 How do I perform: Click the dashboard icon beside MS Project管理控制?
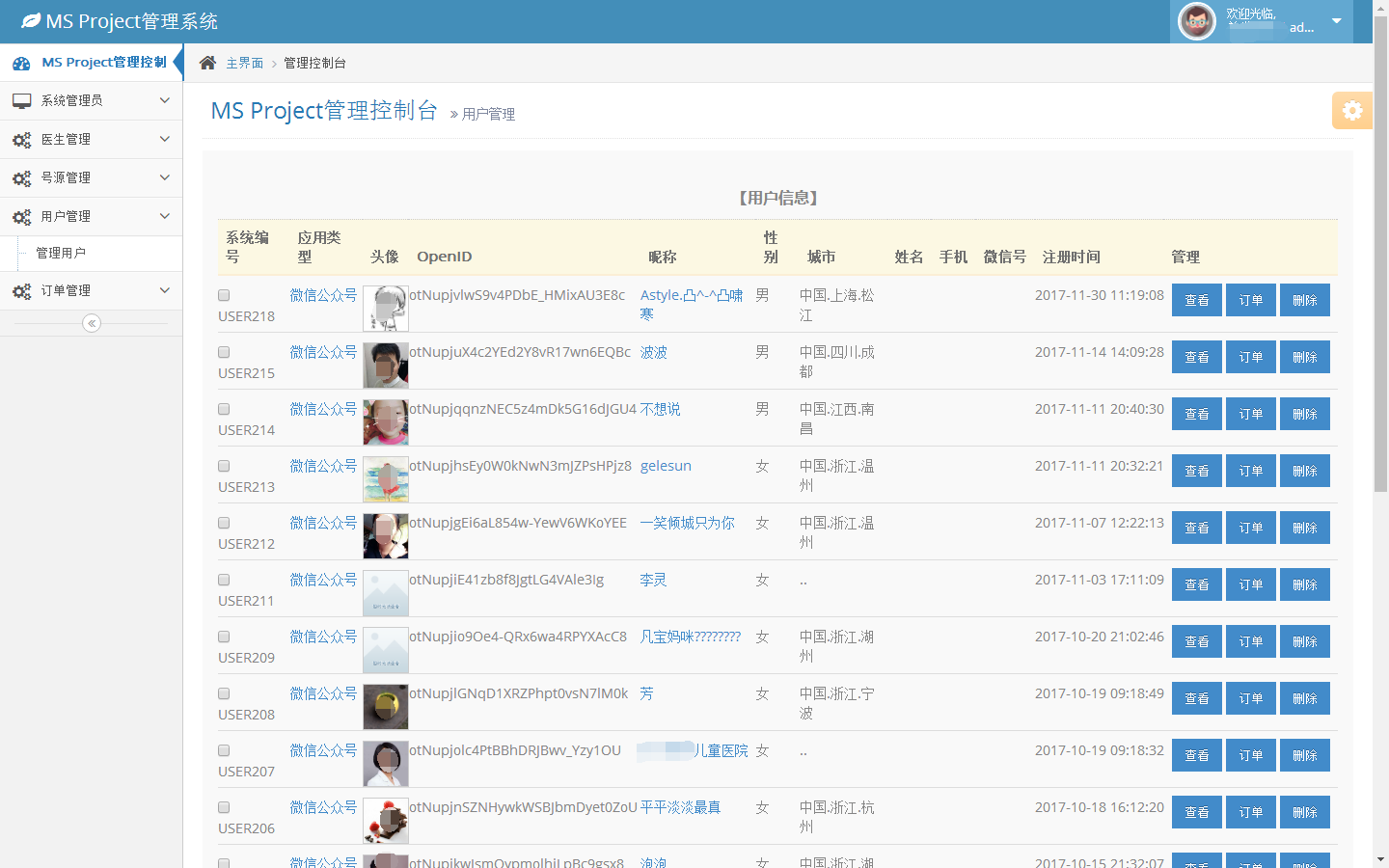point(21,63)
